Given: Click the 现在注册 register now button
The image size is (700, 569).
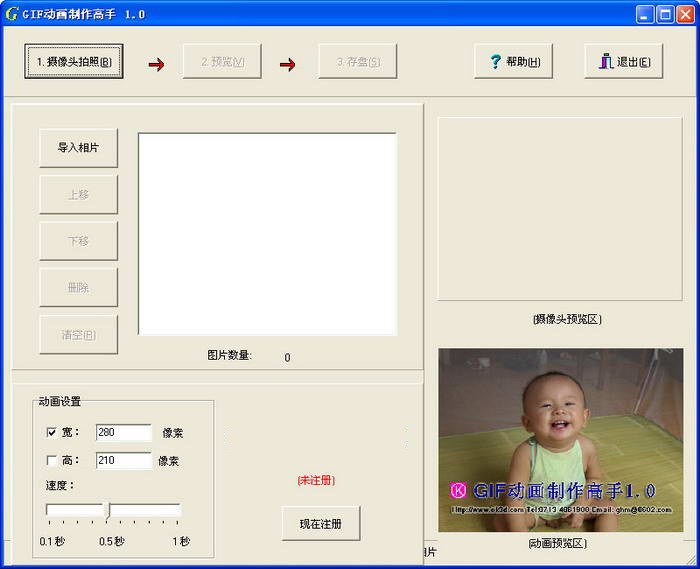Looking at the screenshot, I should pyautogui.click(x=321, y=524).
